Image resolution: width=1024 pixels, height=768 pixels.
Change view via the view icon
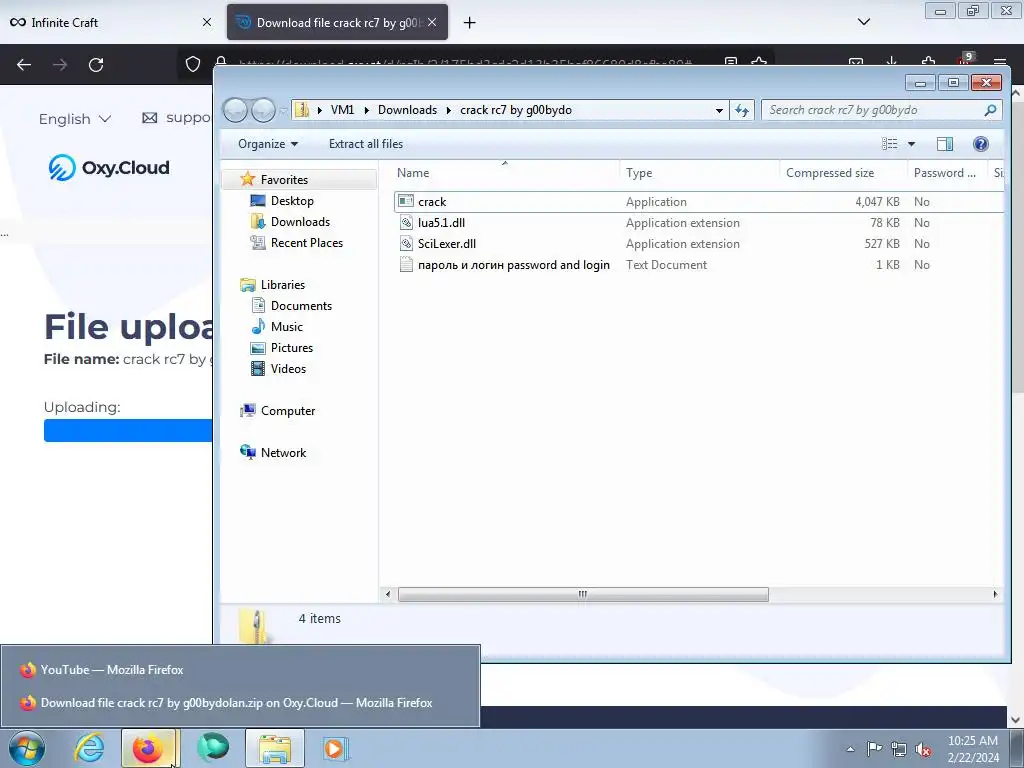[889, 144]
